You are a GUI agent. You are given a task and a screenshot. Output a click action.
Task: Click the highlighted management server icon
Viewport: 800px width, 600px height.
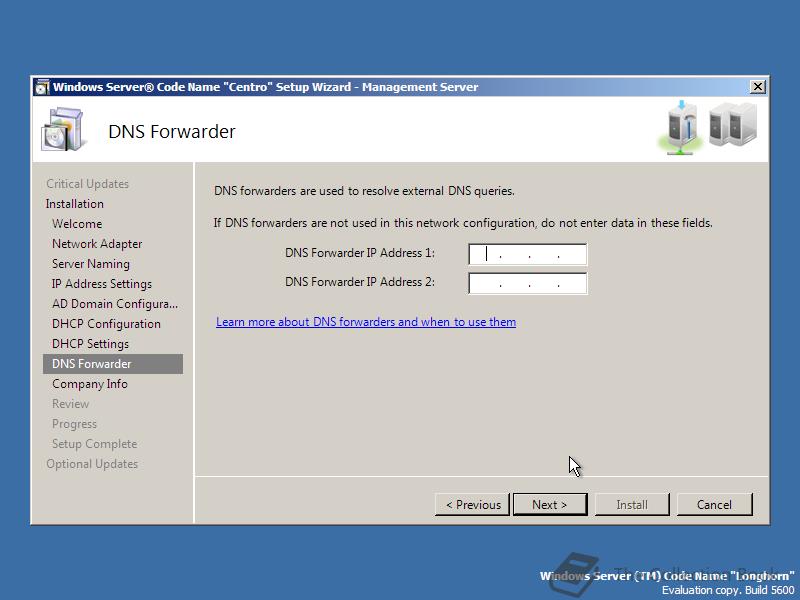tap(682, 128)
